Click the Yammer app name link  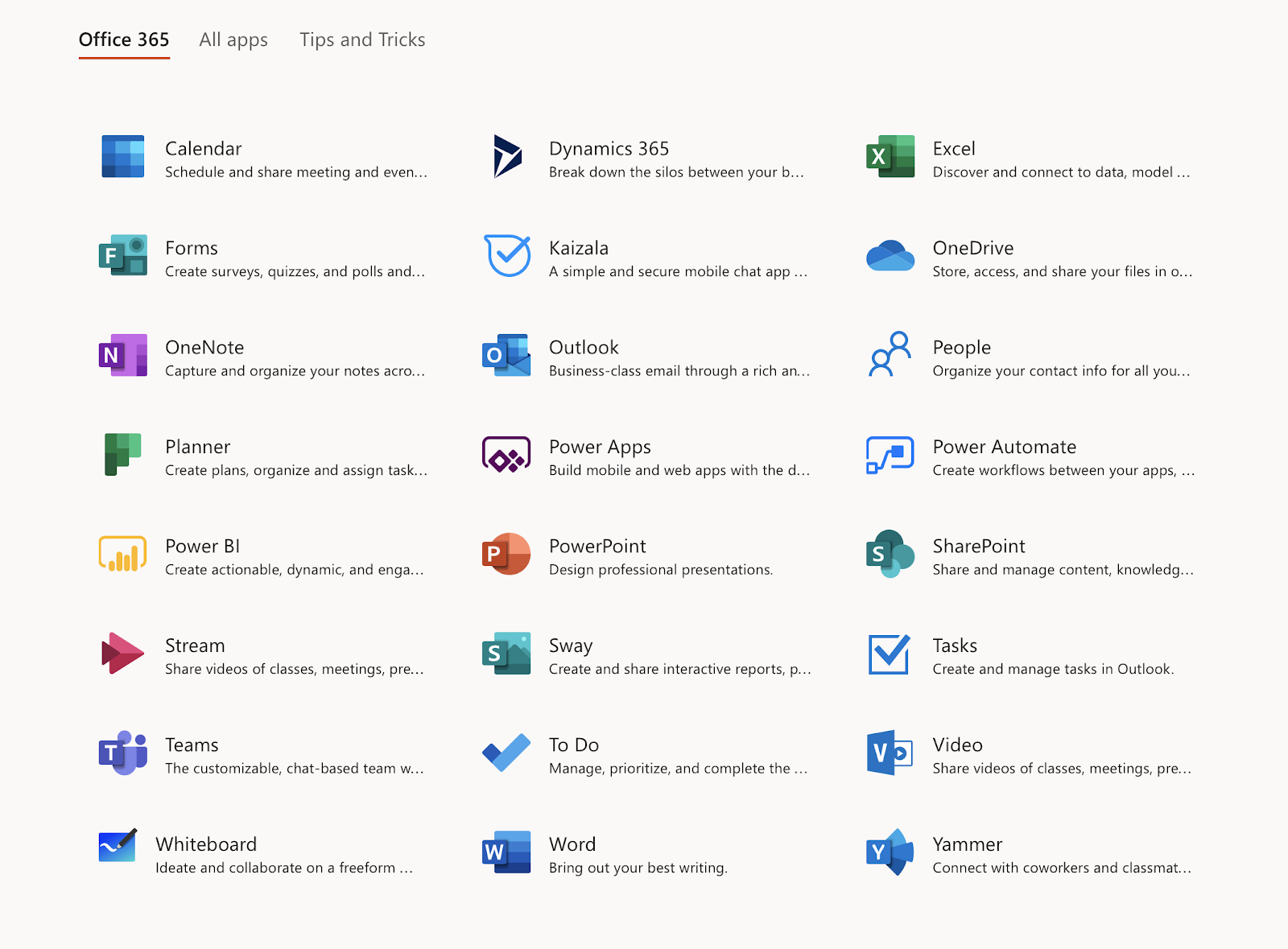pyautogui.click(x=968, y=844)
